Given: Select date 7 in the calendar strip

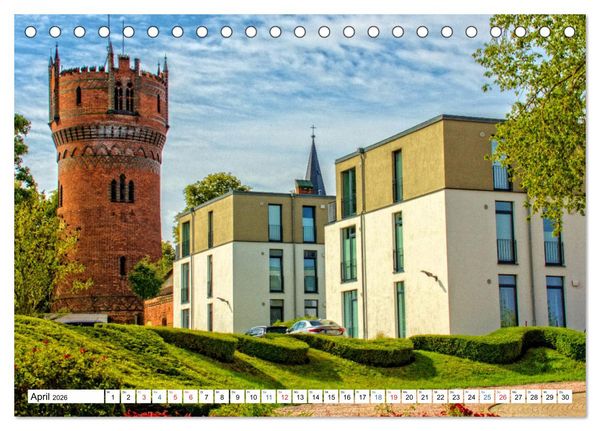Looking at the screenshot, I should click(206, 397).
